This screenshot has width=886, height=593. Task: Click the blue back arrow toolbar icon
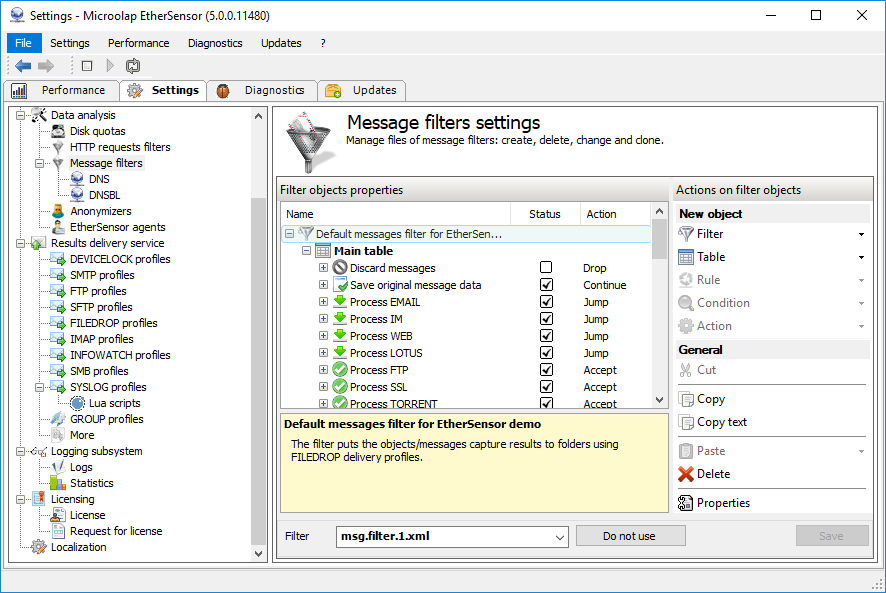[x=23, y=66]
